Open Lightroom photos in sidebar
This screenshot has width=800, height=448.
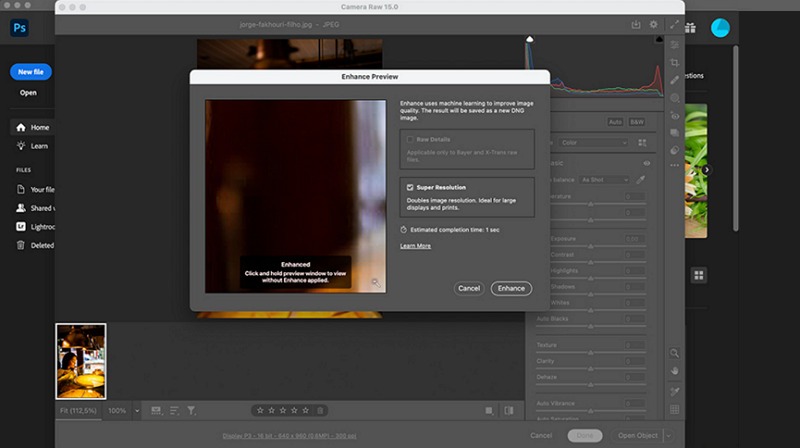coord(35,227)
